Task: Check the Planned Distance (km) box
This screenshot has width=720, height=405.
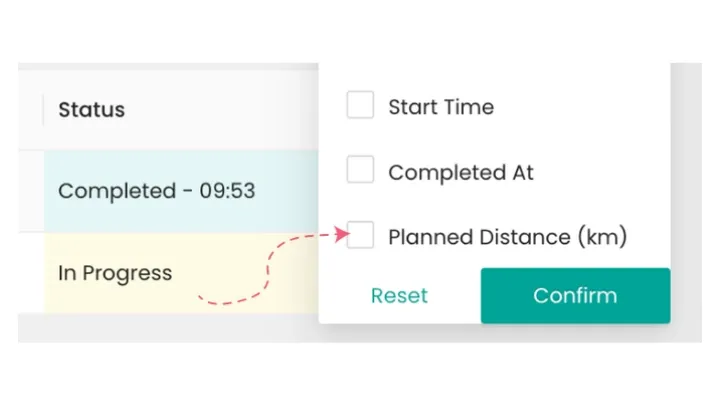Action: pos(360,235)
